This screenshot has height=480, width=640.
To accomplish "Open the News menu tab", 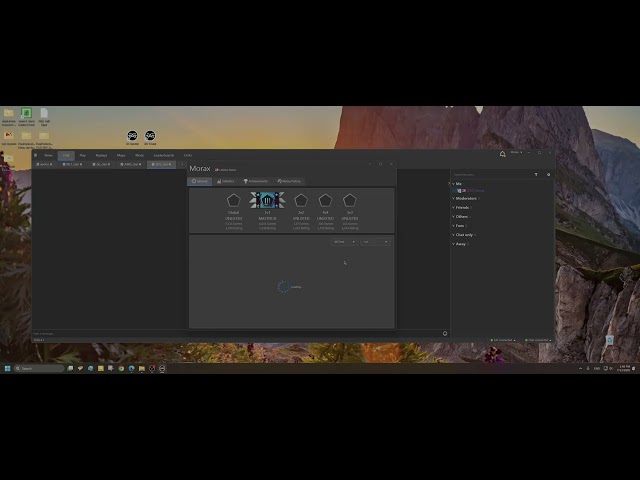I will [x=48, y=155].
